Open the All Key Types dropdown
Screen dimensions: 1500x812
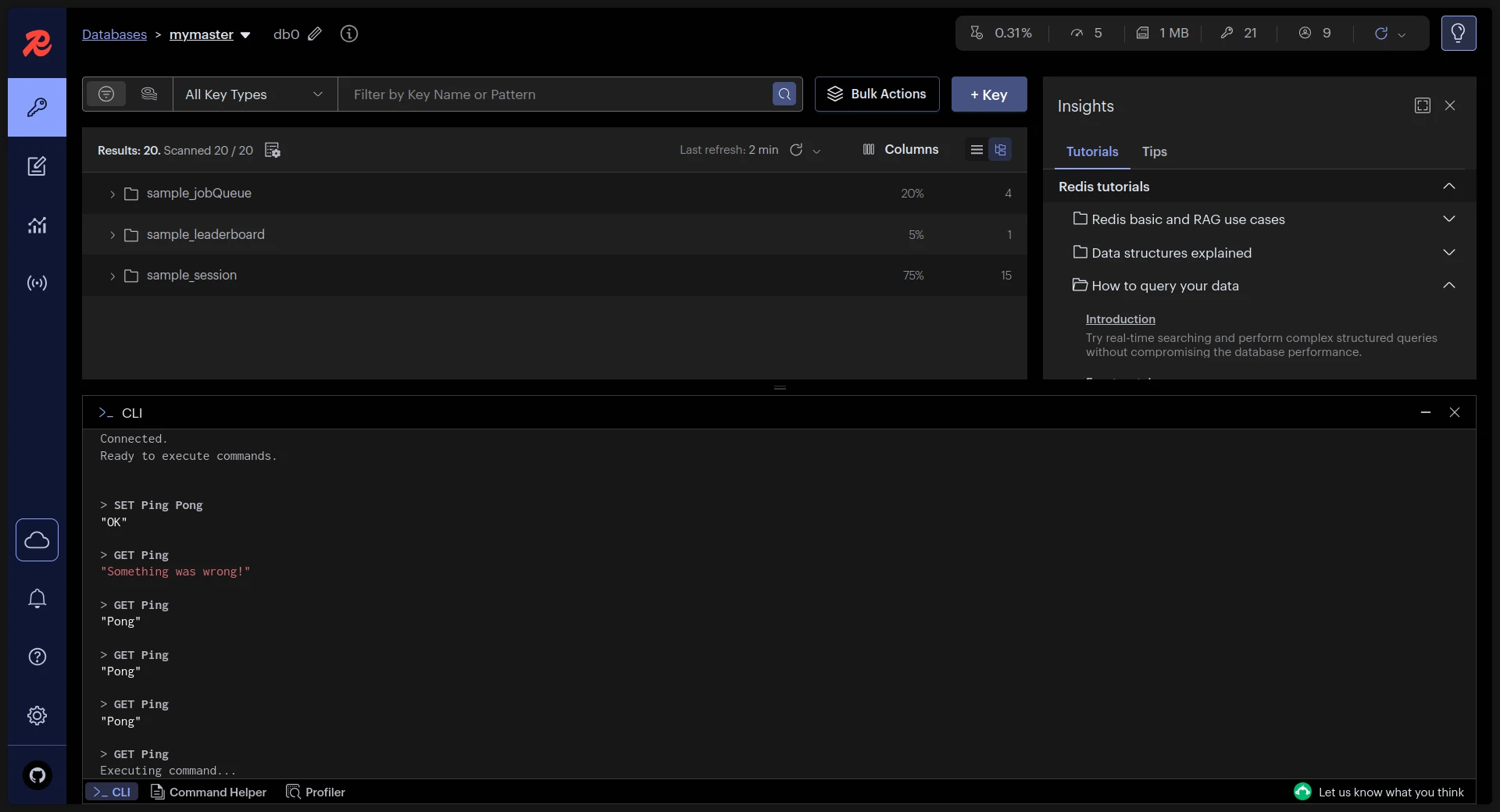tap(255, 94)
